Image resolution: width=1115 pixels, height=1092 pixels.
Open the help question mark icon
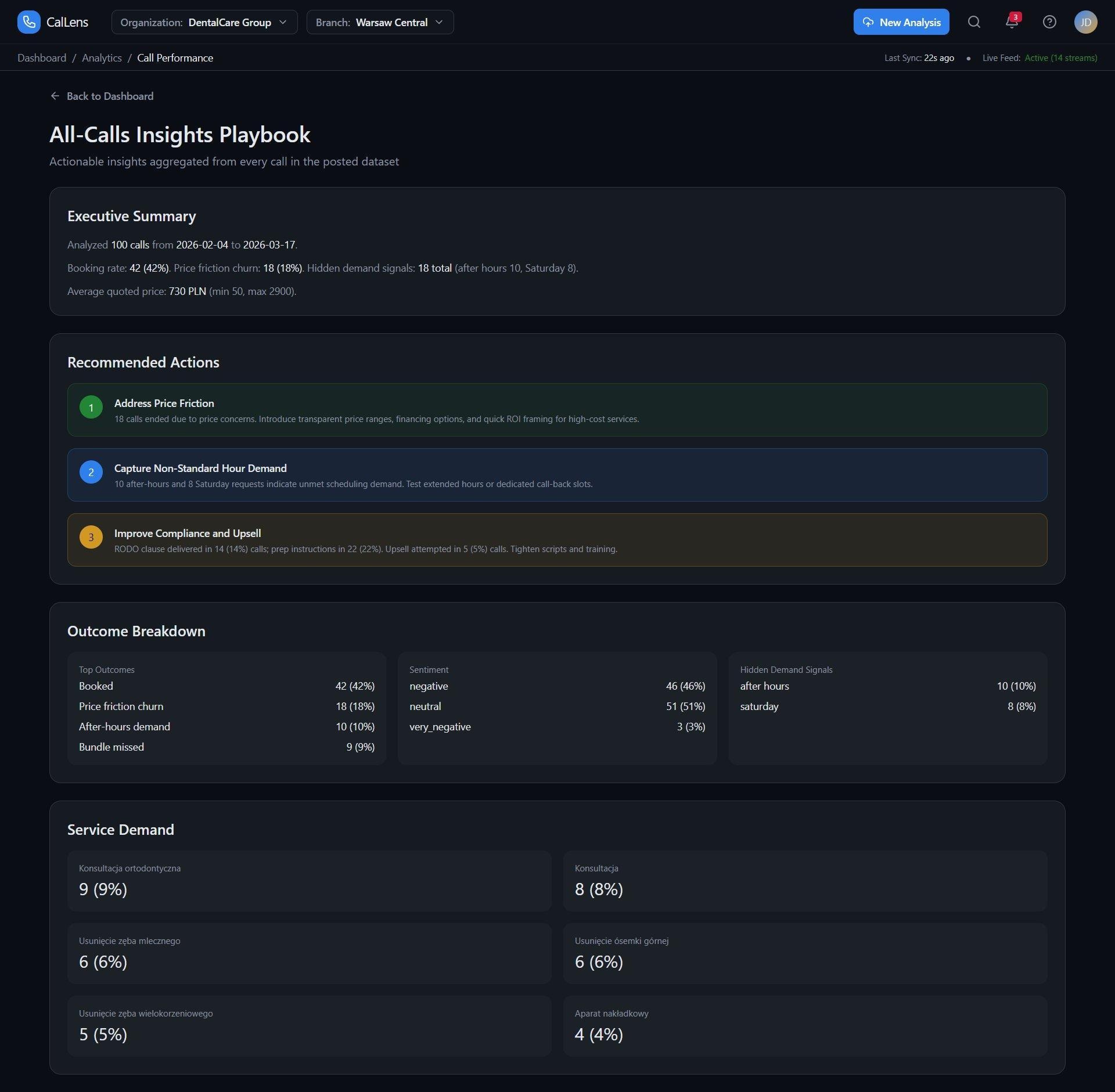coord(1049,22)
